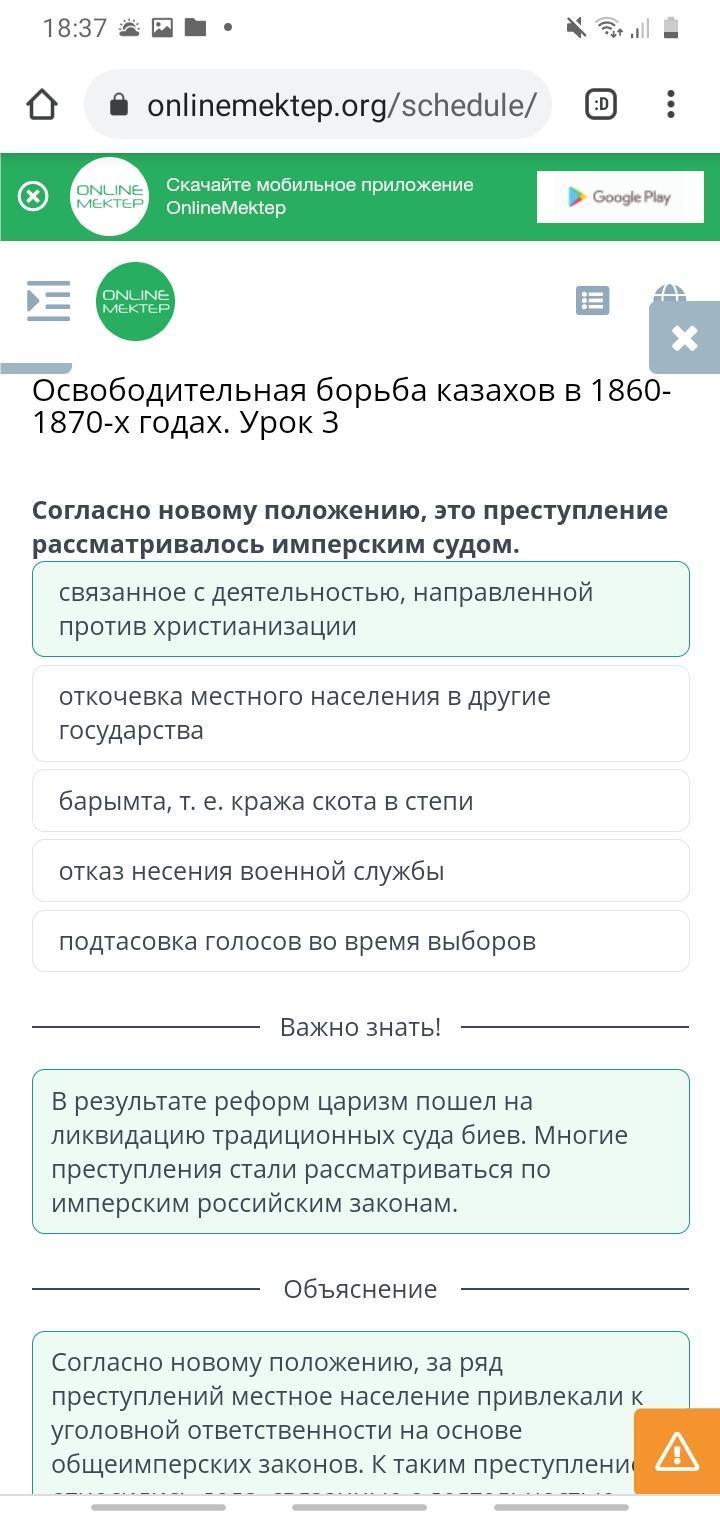Pick the answer about election vote rigging

[x=361, y=940]
